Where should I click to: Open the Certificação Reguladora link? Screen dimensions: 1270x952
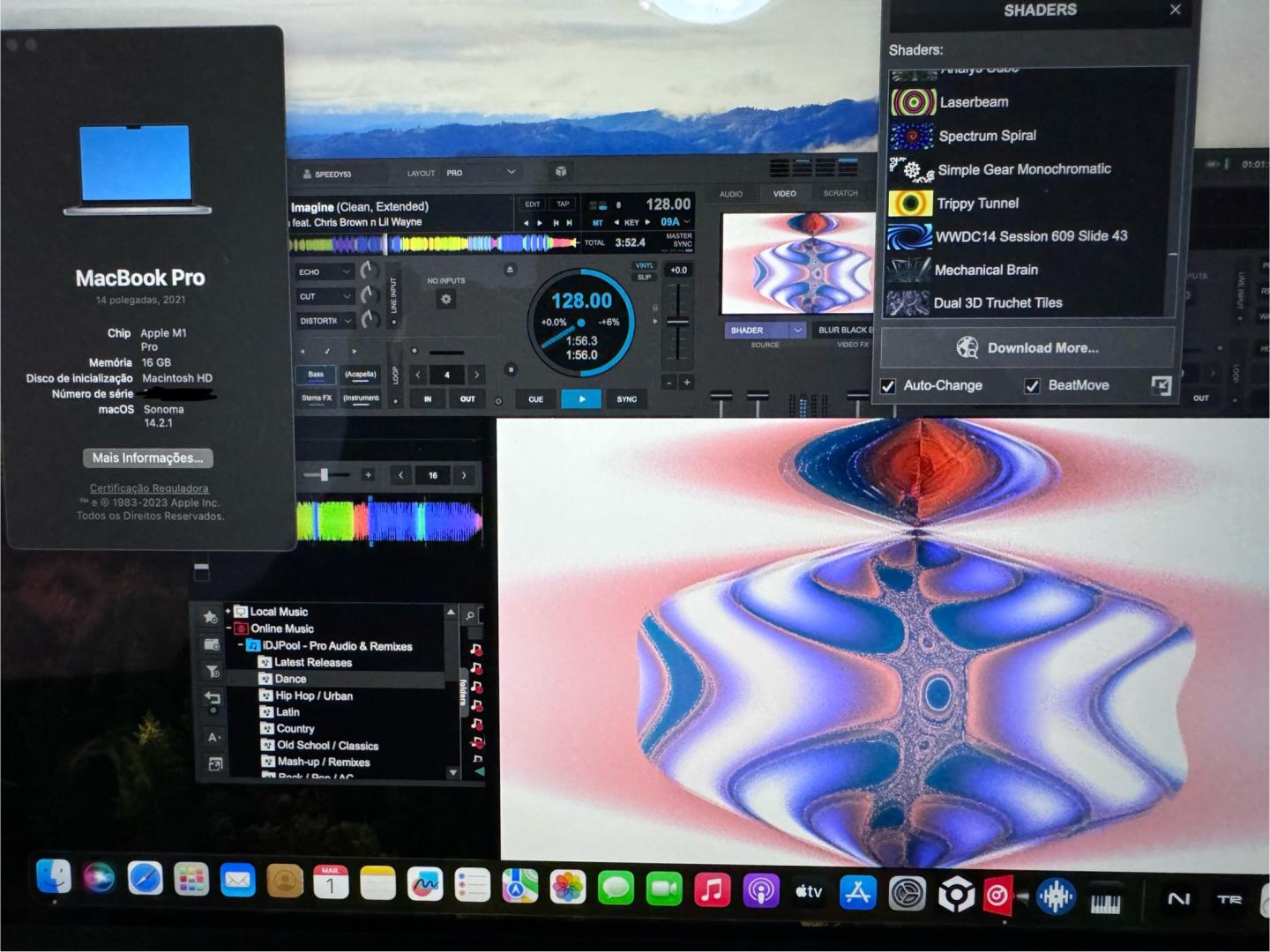coord(149,488)
